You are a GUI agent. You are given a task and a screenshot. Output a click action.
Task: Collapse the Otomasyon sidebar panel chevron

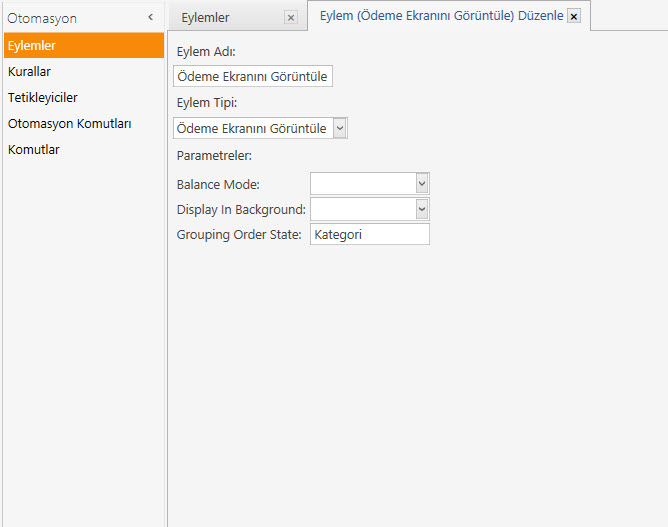[150, 17]
